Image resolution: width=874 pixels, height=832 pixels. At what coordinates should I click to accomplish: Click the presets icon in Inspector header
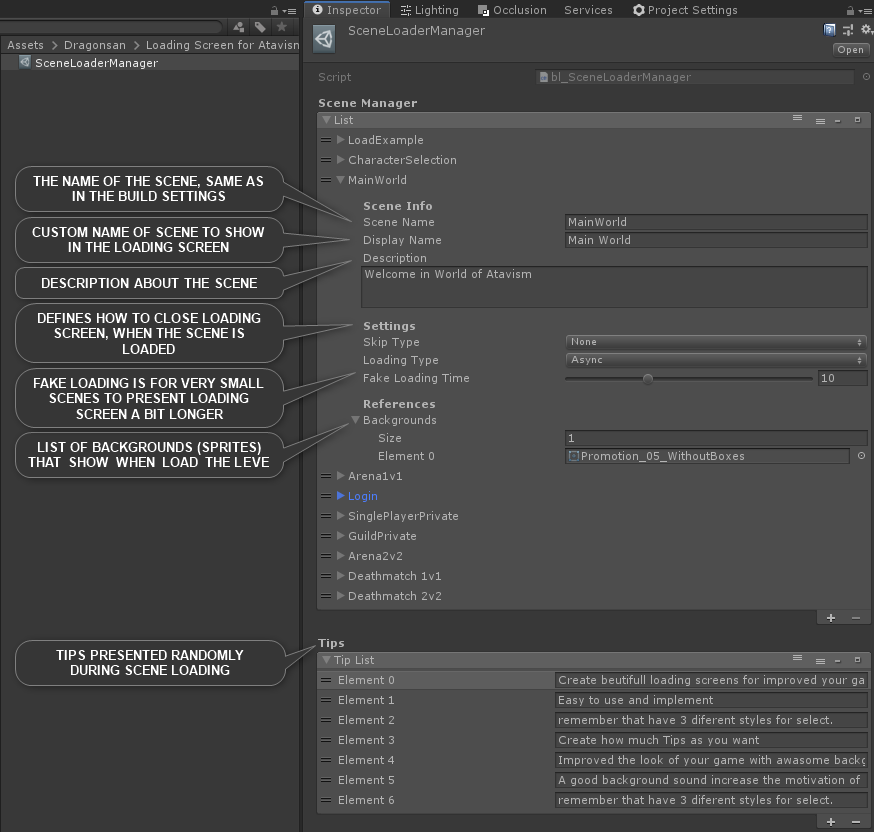point(847,31)
